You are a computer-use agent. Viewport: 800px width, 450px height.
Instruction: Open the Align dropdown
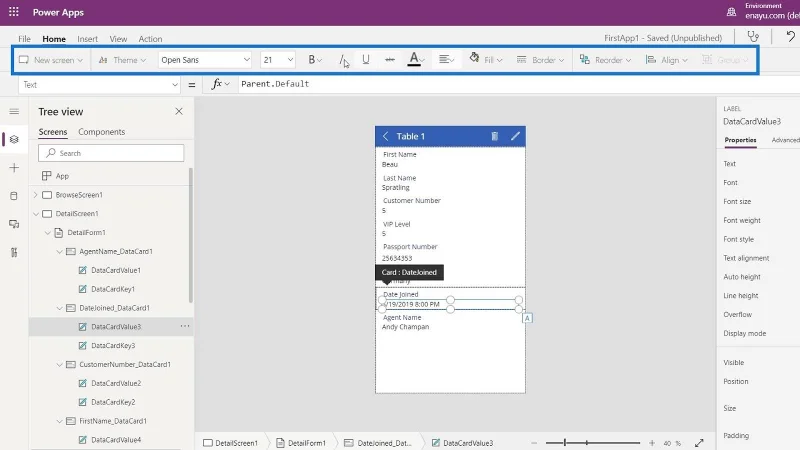click(x=666, y=60)
